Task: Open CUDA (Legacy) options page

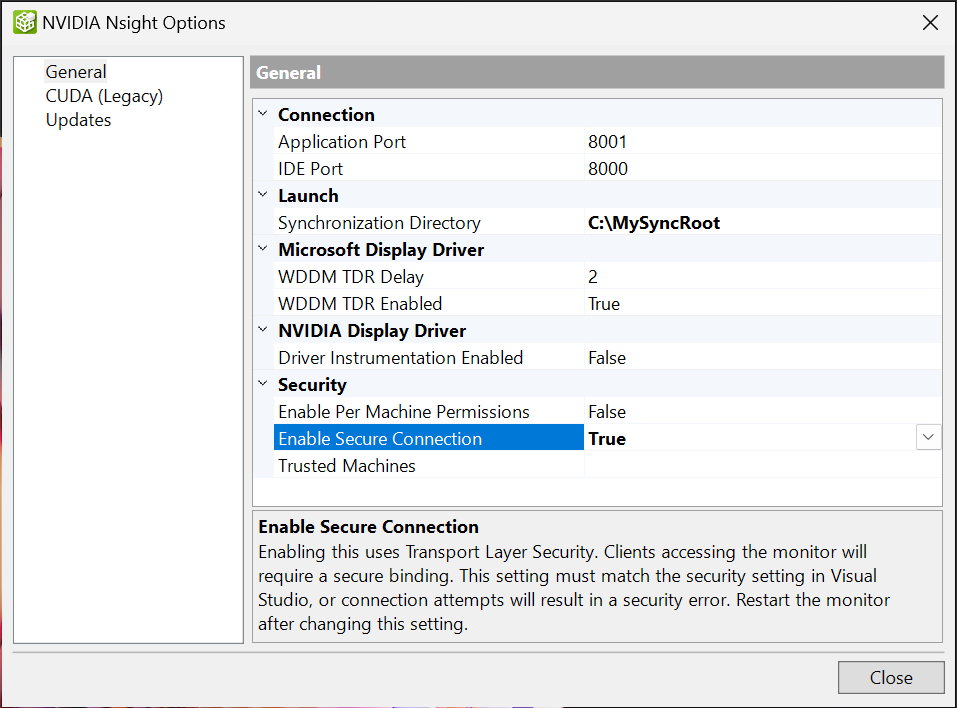Action: click(104, 96)
